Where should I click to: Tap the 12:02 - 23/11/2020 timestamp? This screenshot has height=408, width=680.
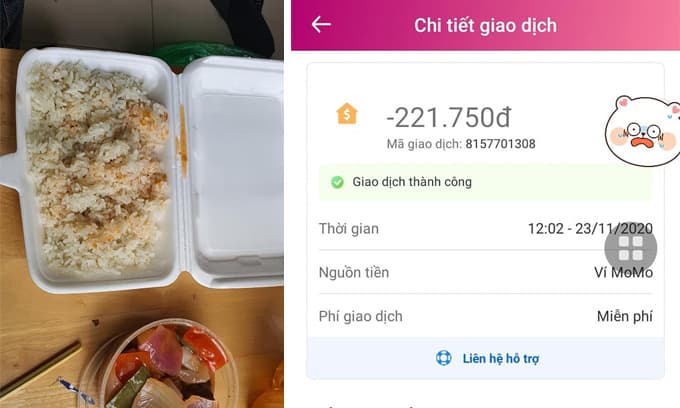(590, 228)
